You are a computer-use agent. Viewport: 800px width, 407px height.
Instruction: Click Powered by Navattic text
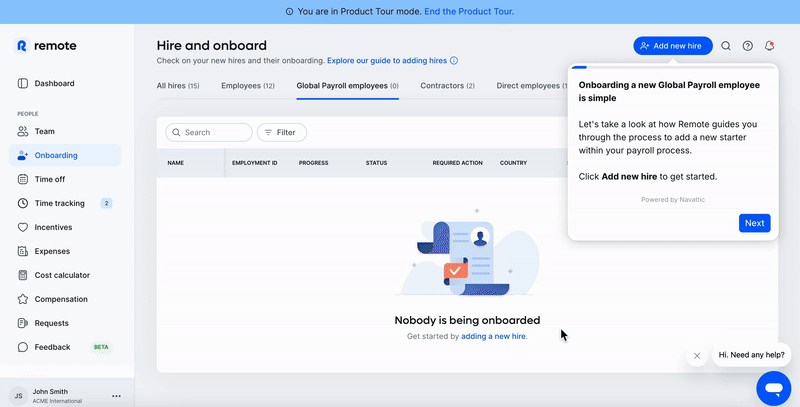pyautogui.click(x=673, y=199)
